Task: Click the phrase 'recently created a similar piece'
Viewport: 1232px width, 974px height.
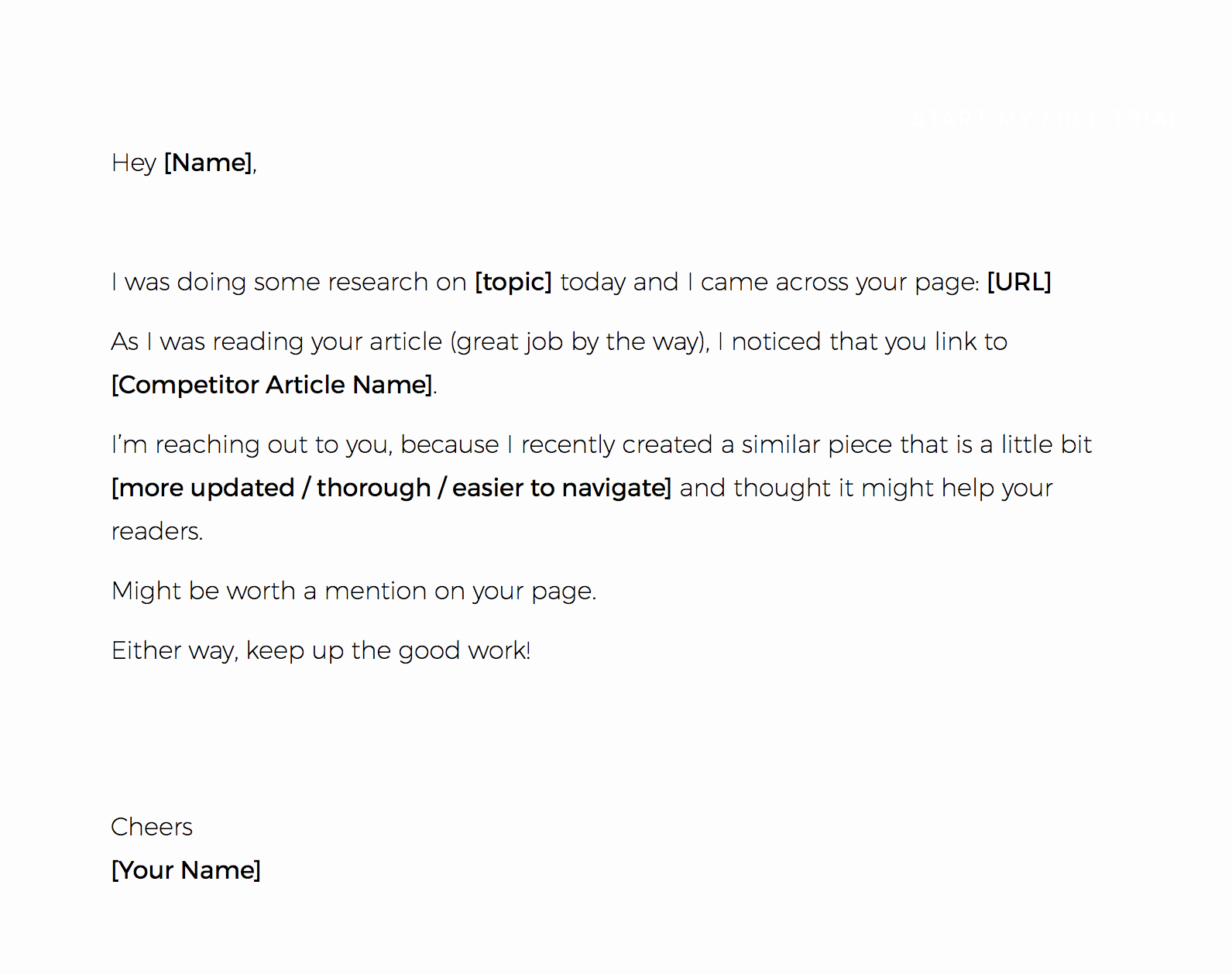Action: (670, 444)
